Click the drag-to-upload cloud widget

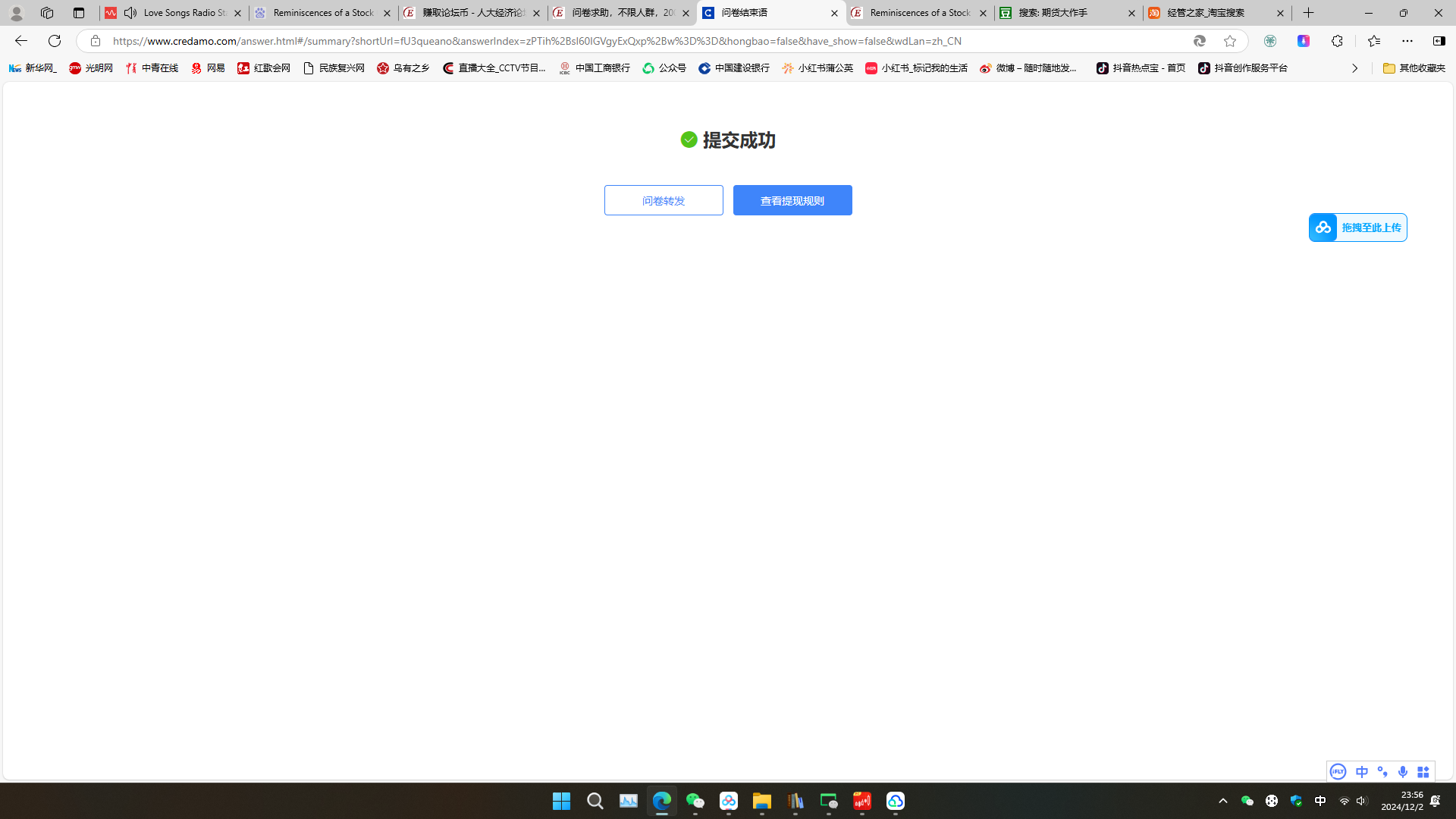1357,227
